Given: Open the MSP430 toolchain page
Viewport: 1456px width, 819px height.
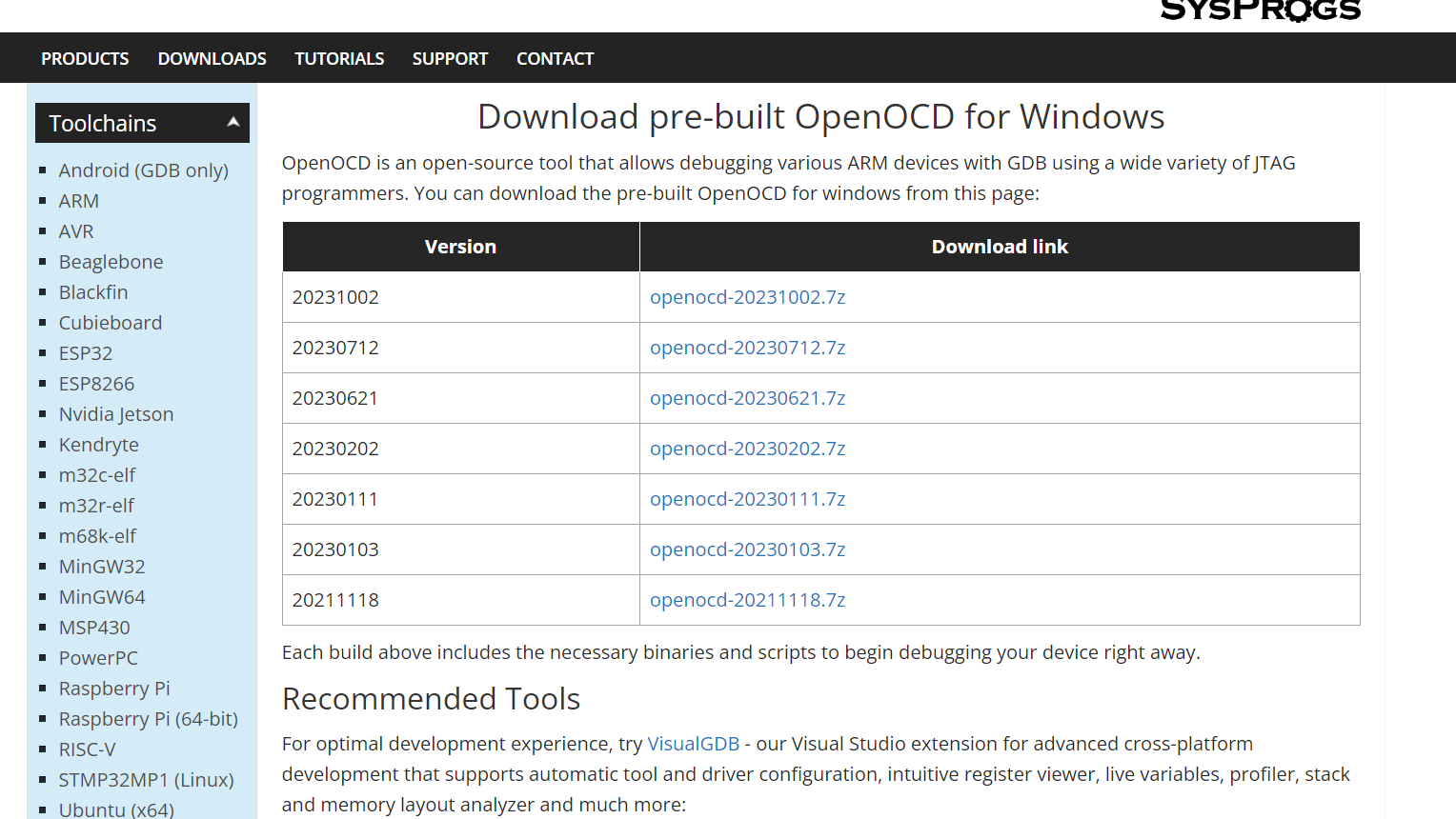Looking at the screenshot, I should click(x=94, y=627).
